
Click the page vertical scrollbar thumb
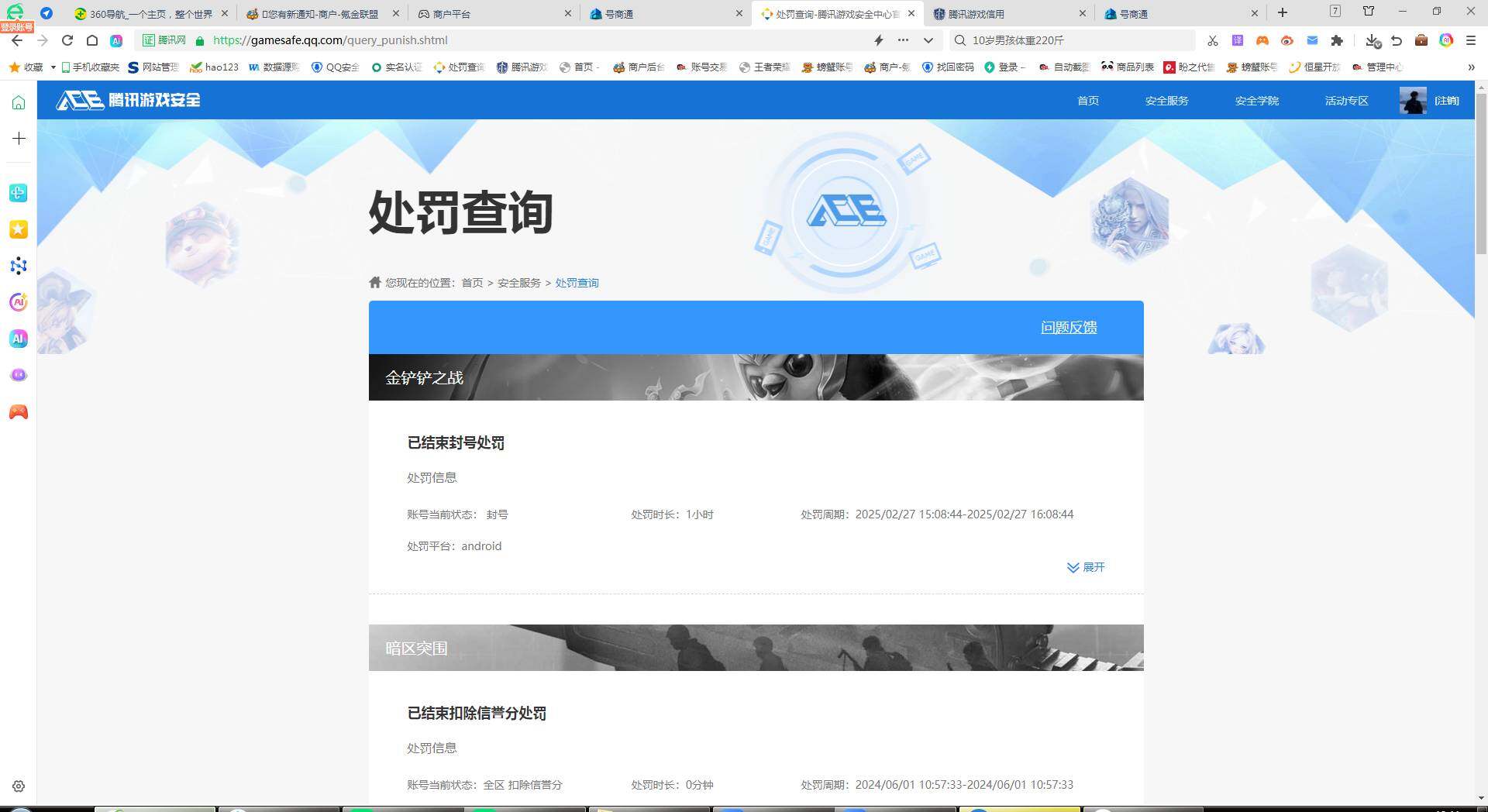[x=1481, y=174]
